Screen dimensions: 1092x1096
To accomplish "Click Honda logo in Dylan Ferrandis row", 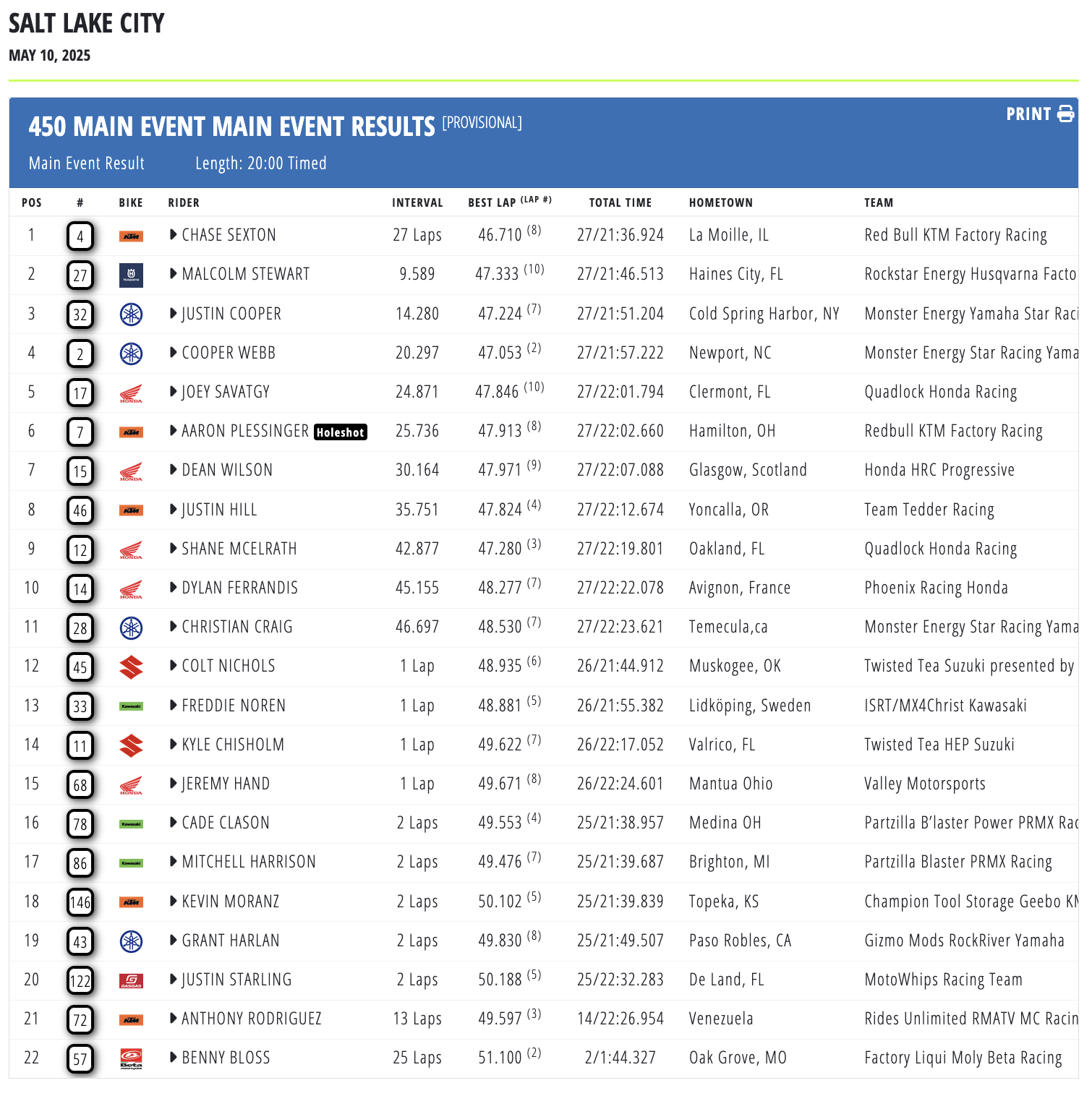I will click(x=131, y=589).
